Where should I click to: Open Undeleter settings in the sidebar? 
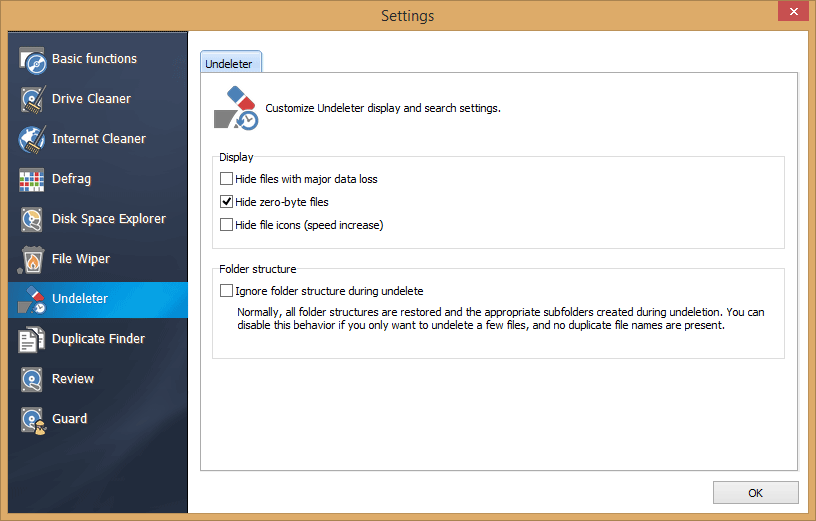(x=80, y=299)
